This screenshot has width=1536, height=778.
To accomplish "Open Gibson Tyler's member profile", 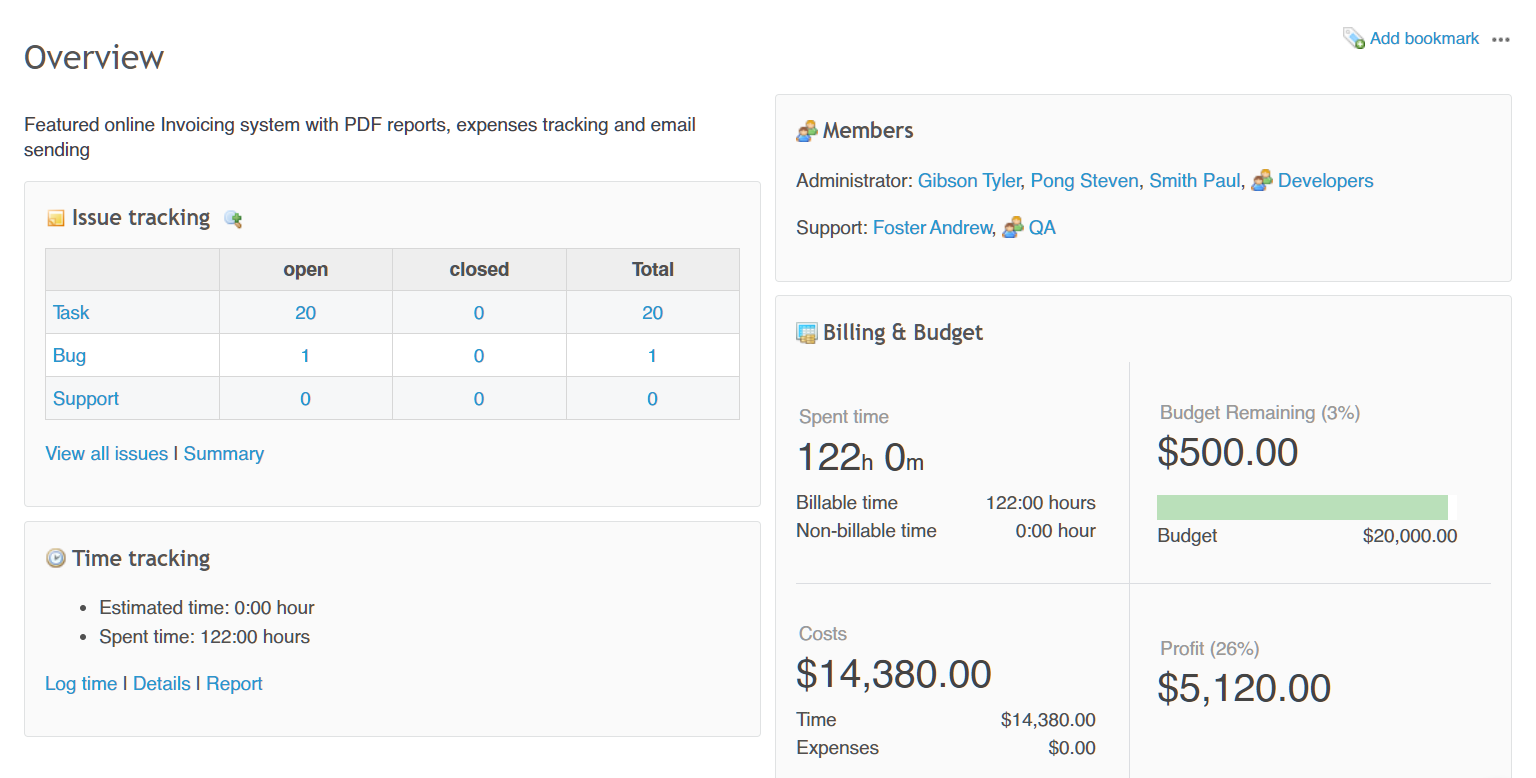I will point(968,181).
